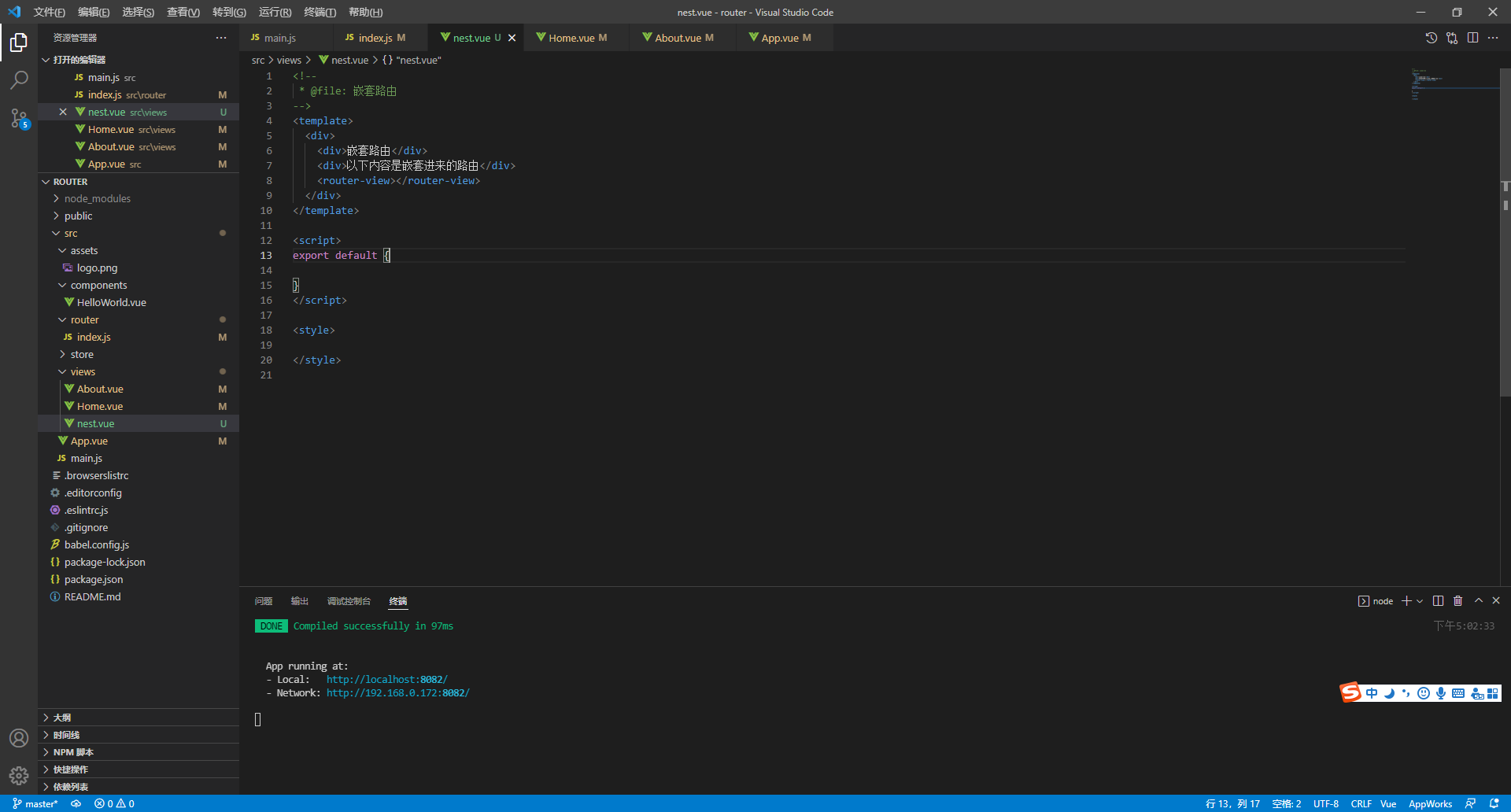Click the explorer more actions ellipsis

point(221,38)
